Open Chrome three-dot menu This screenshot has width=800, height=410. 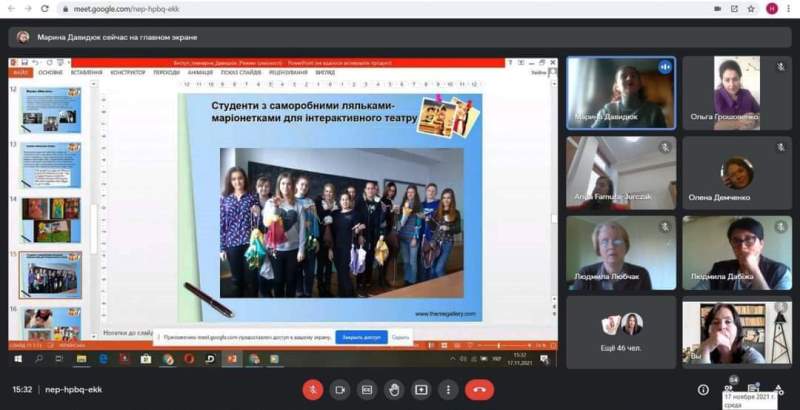[x=788, y=9]
